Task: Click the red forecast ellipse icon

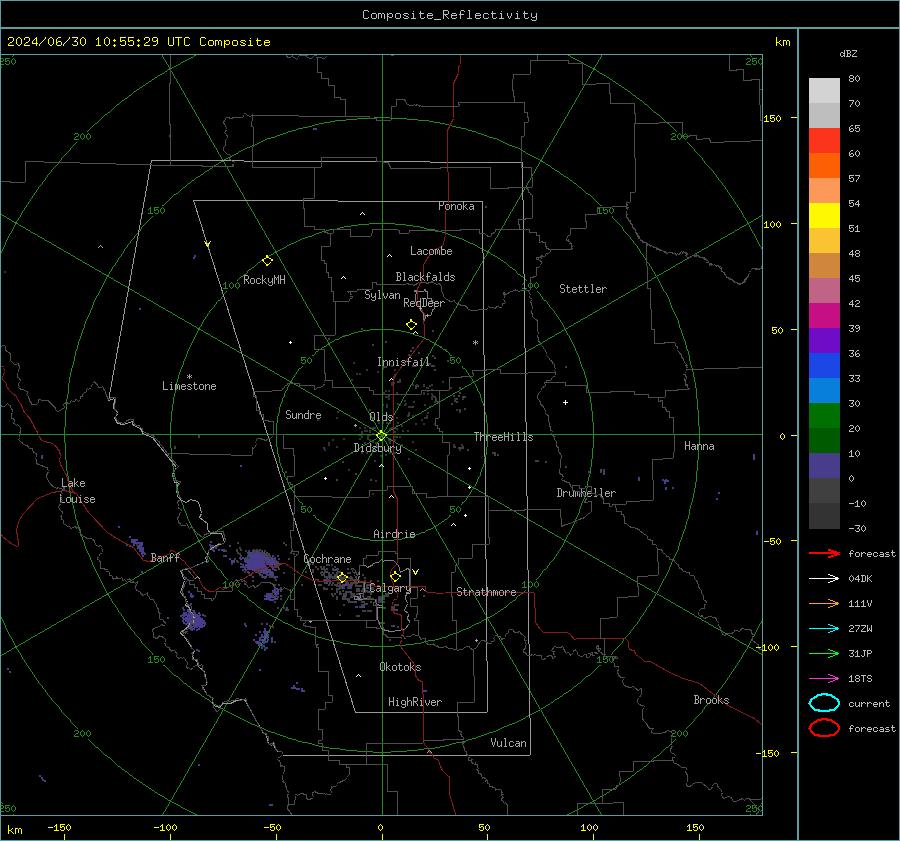Action: (x=824, y=728)
